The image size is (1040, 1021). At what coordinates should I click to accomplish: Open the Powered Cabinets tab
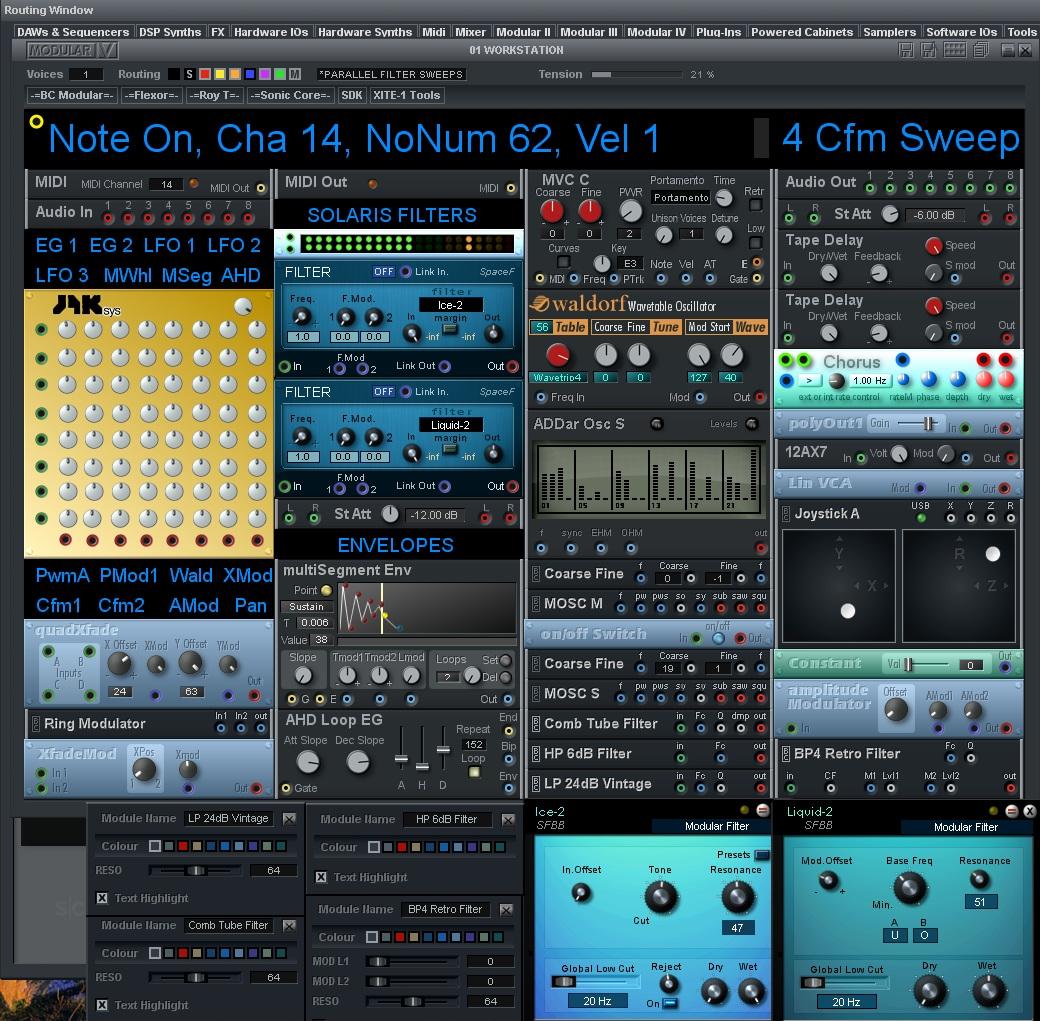[x=802, y=32]
